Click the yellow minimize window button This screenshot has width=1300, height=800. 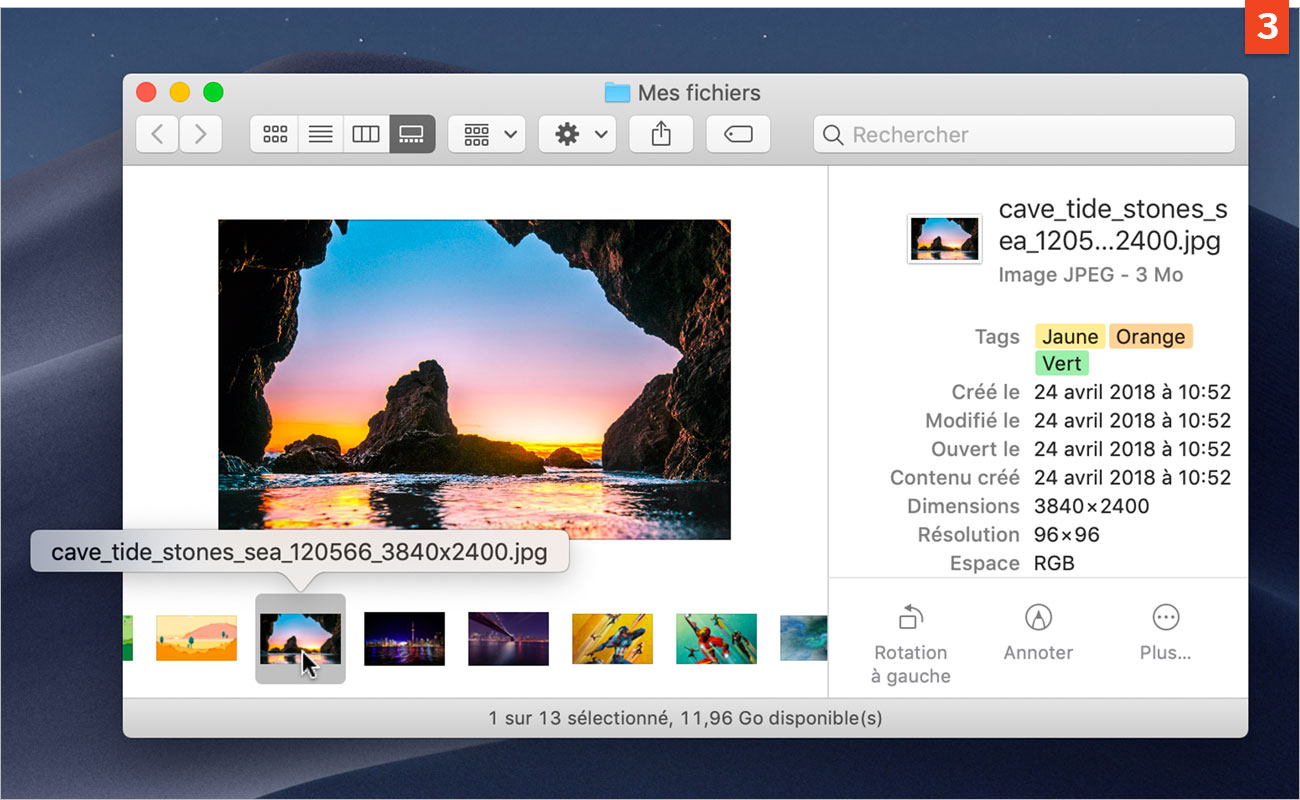coord(179,92)
